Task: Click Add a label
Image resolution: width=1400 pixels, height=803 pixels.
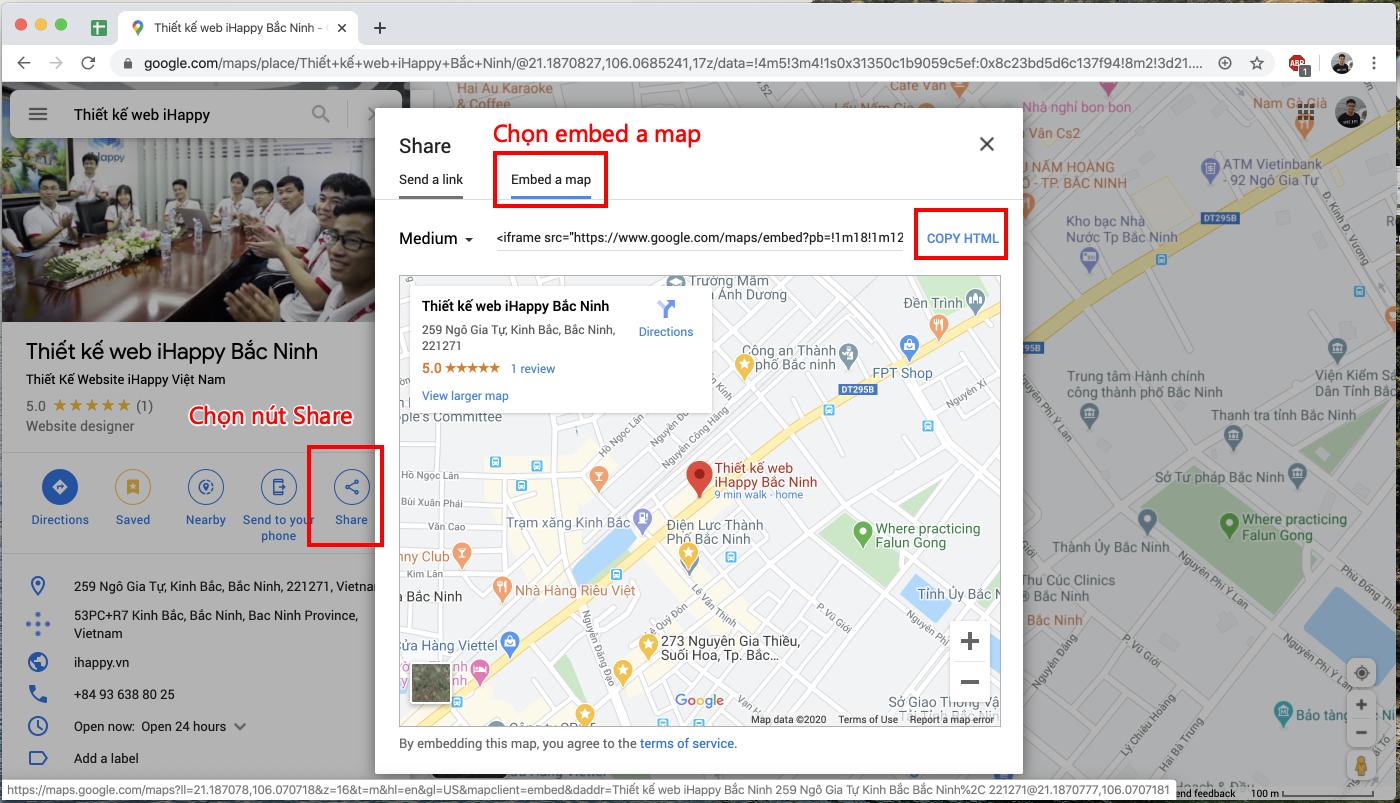Action: pyautogui.click(x=106, y=758)
